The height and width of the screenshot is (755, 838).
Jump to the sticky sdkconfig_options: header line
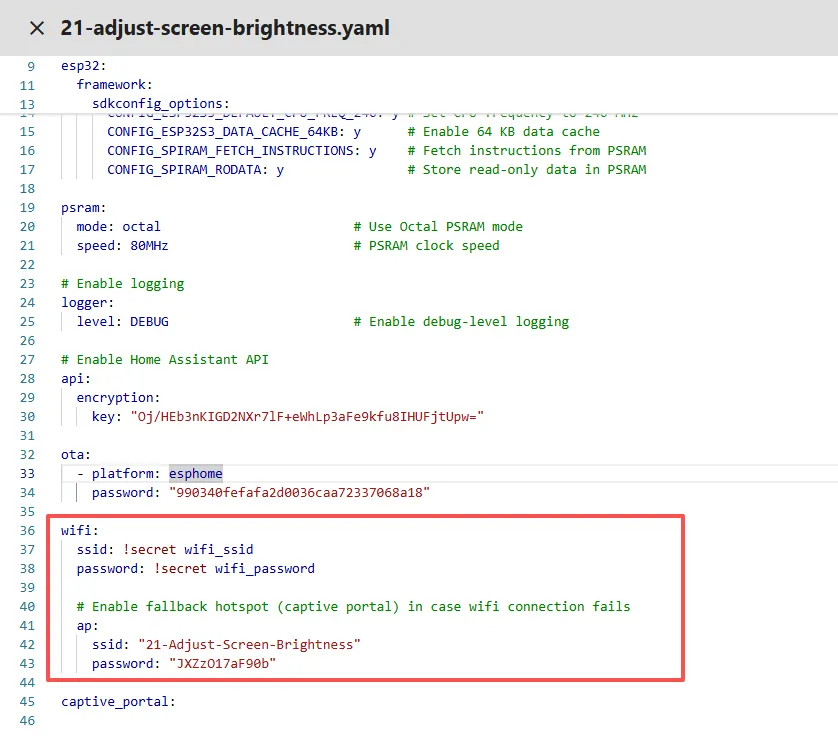pyautogui.click(x=160, y=103)
